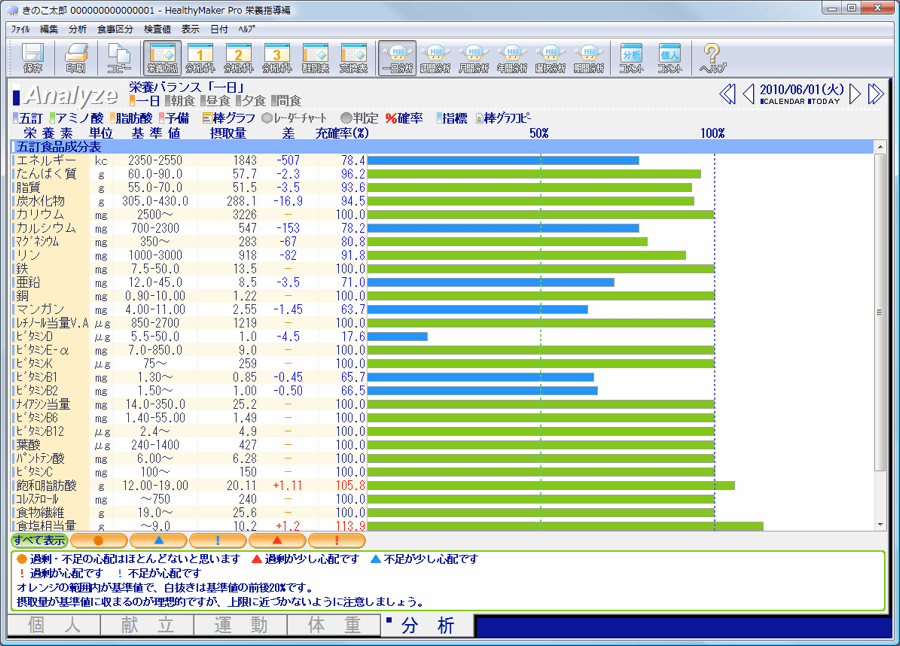Screen dimensions: 900x646
Task: Jump back with double left arrow
Action: coord(727,94)
